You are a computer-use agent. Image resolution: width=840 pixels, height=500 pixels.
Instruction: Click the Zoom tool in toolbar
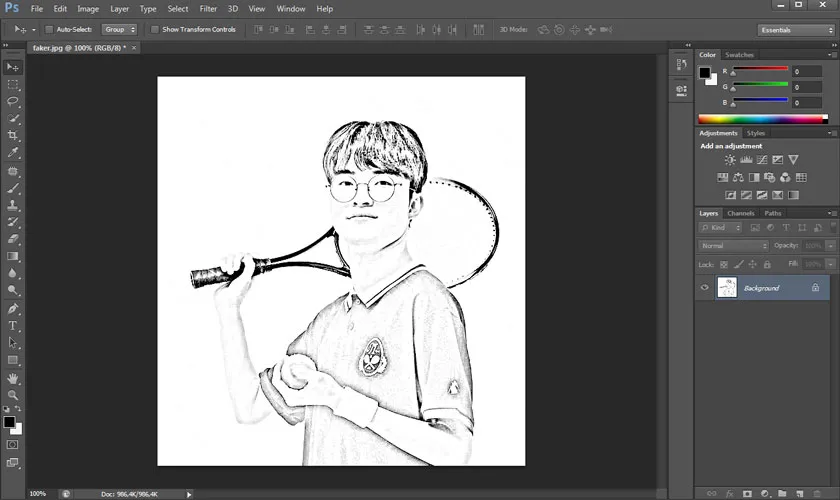pos(13,396)
